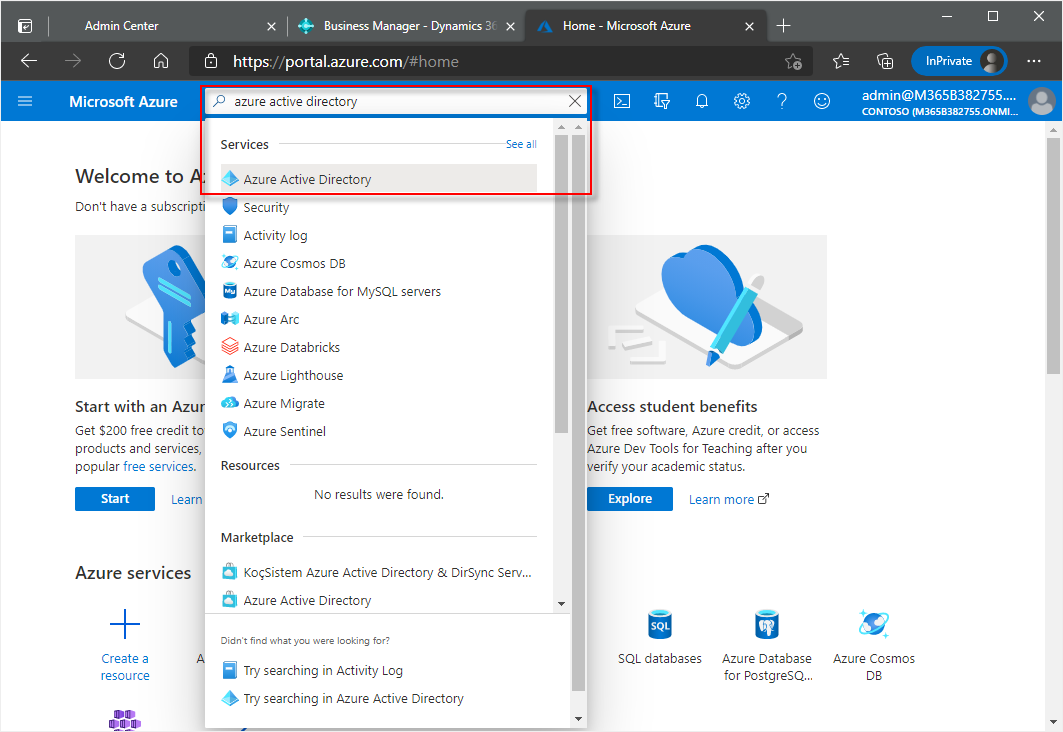Open the Azure portal hamburger menu
Screen dimensions: 1063x732
25,101
